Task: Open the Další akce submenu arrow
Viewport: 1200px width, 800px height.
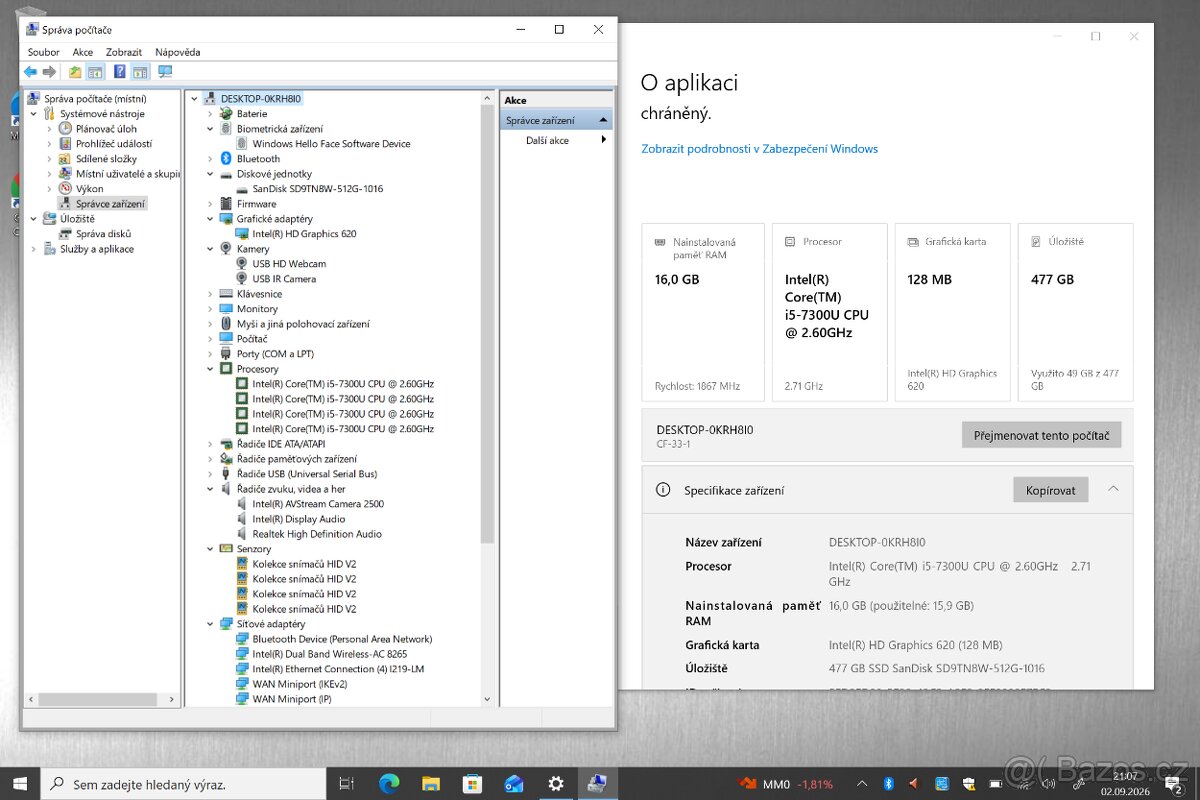Action: click(604, 140)
